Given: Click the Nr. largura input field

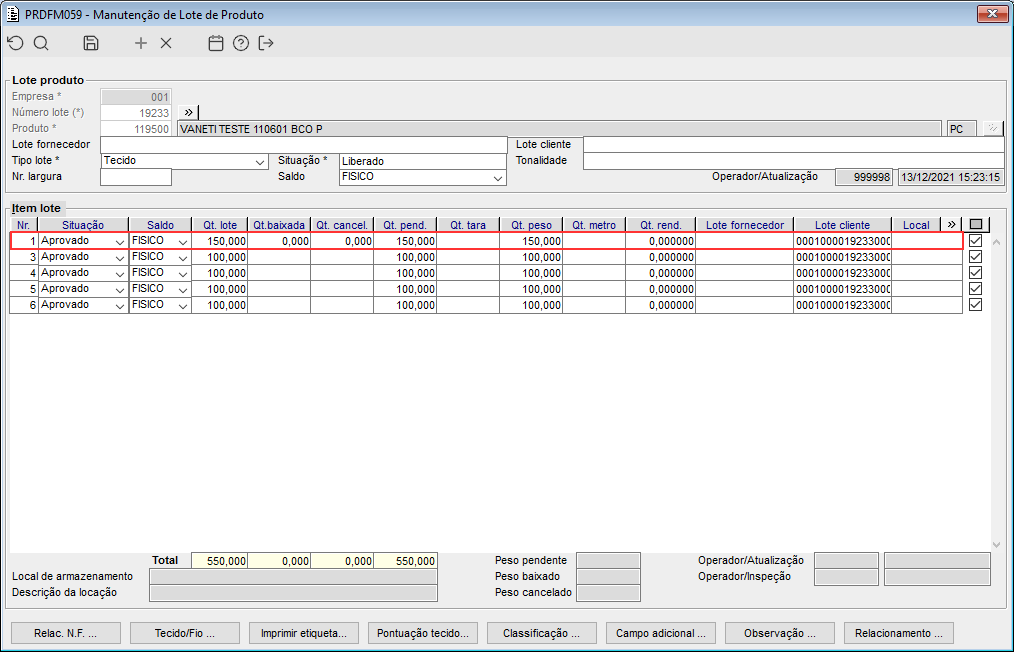Looking at the screenshot, I should pos(136,177).
